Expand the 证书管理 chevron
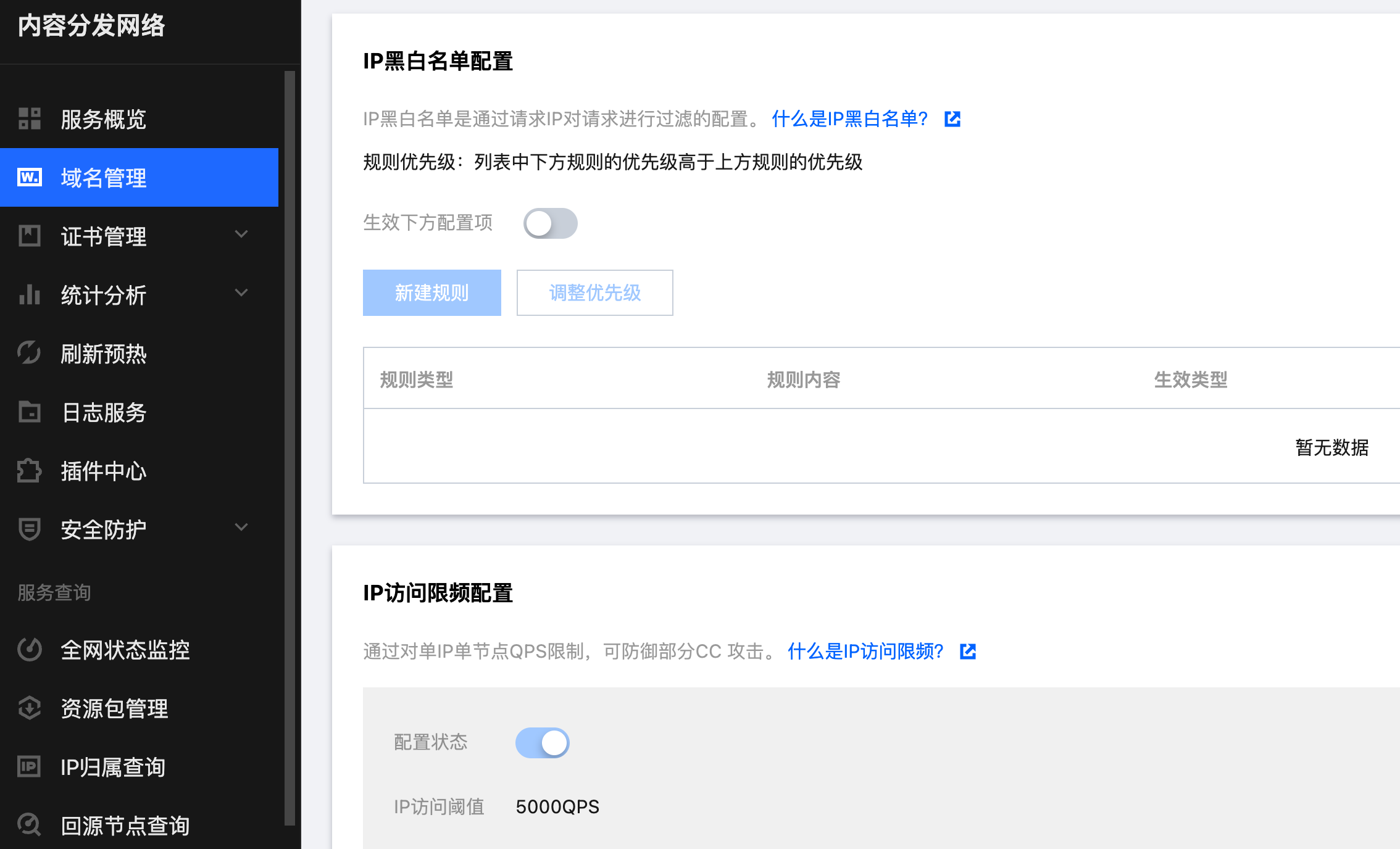 241,234
